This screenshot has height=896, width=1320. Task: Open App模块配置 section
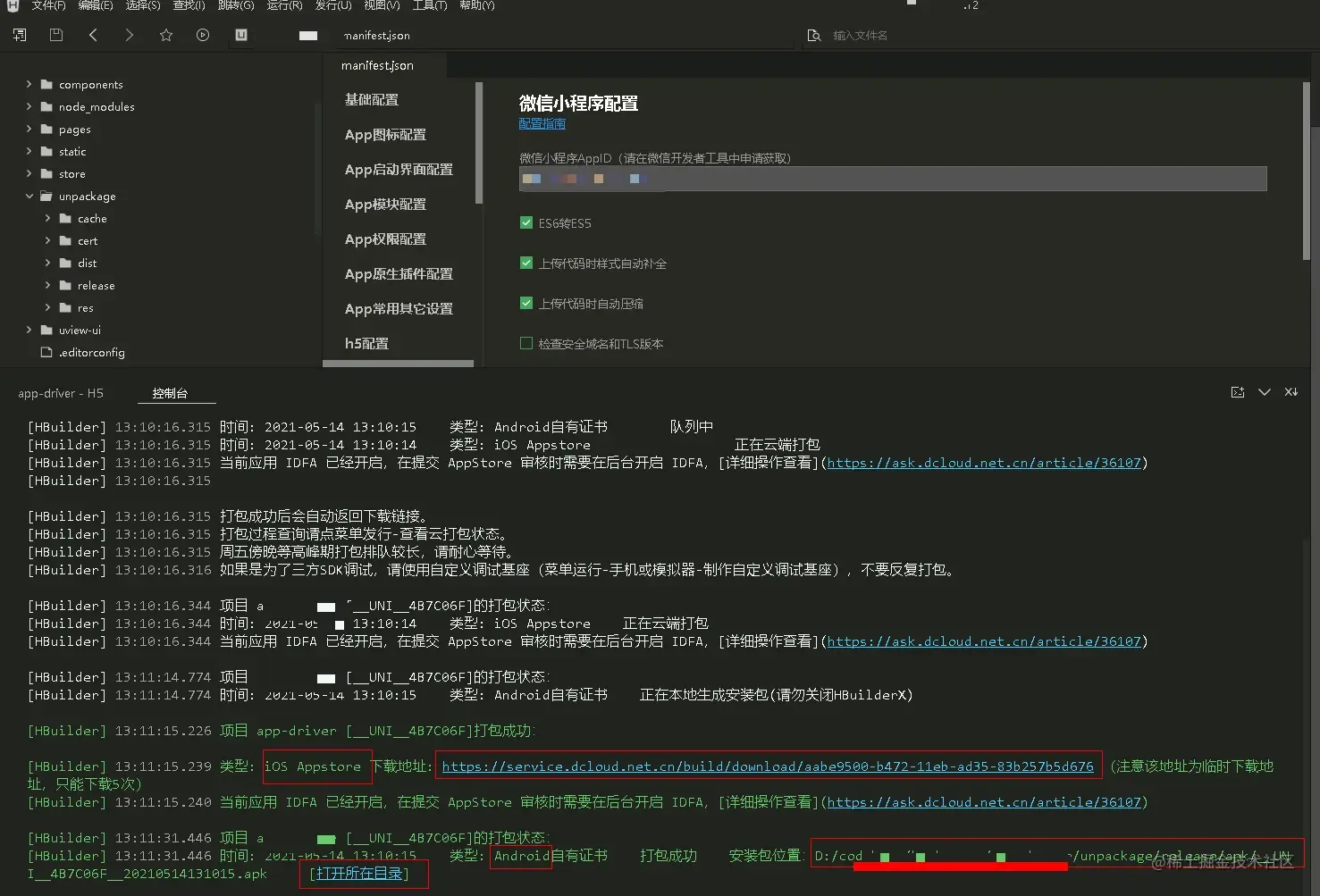[385, 204]
